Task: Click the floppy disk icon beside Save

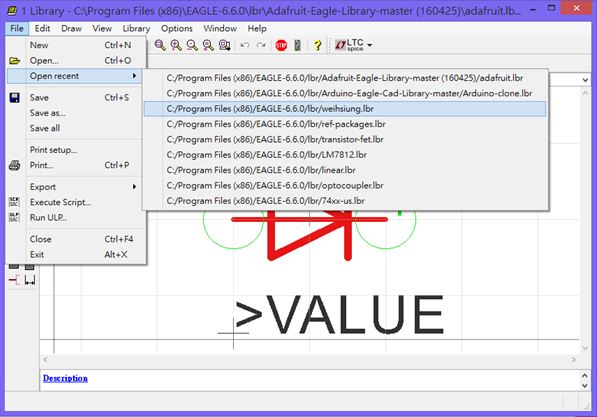Action: (x=14, y=98)
